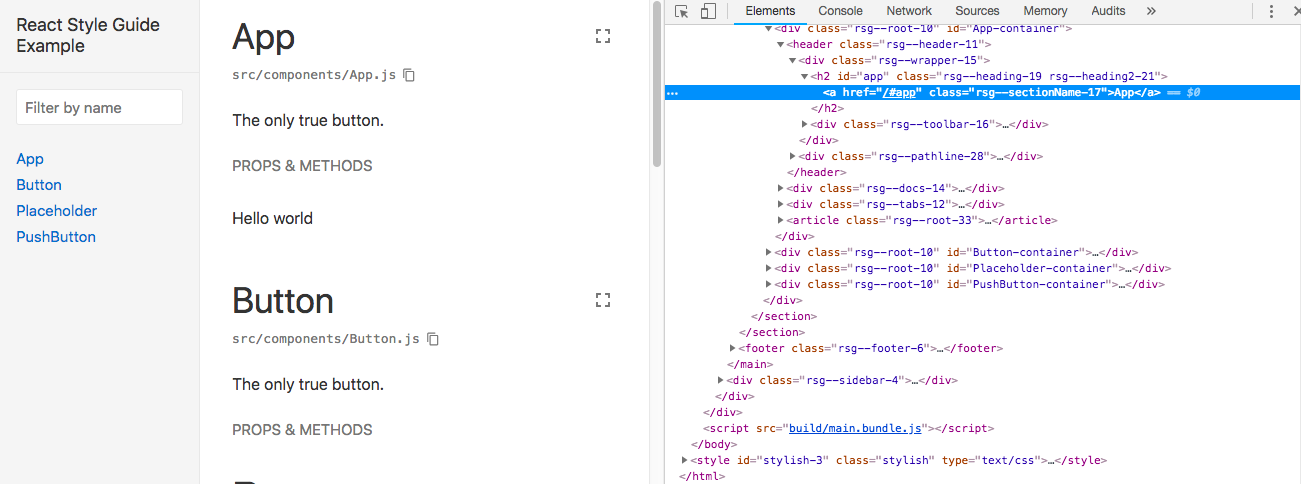The image size is (1301, 484).
Task: Switch to the Console tab
Action: tap(840, 11)
